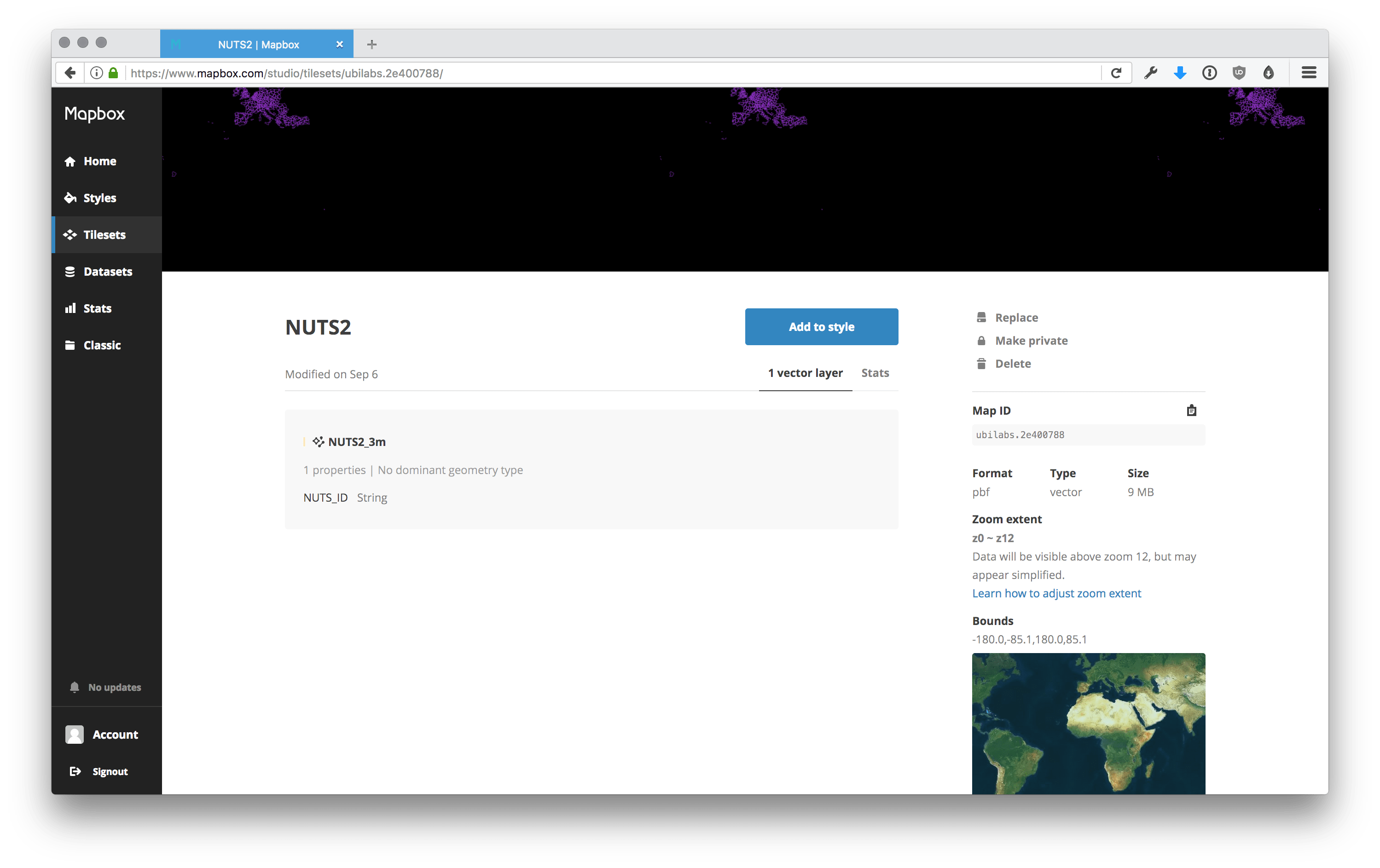Click the 1Password extension icon

(1209, 73)
